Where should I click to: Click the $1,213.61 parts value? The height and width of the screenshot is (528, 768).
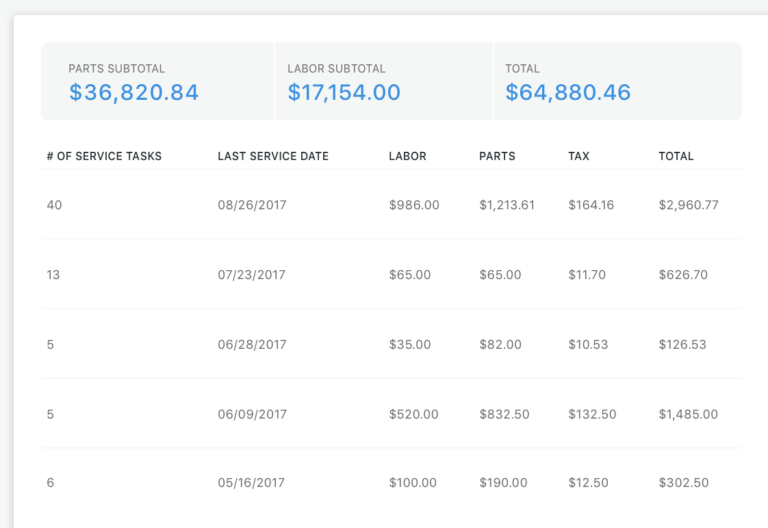506,205
